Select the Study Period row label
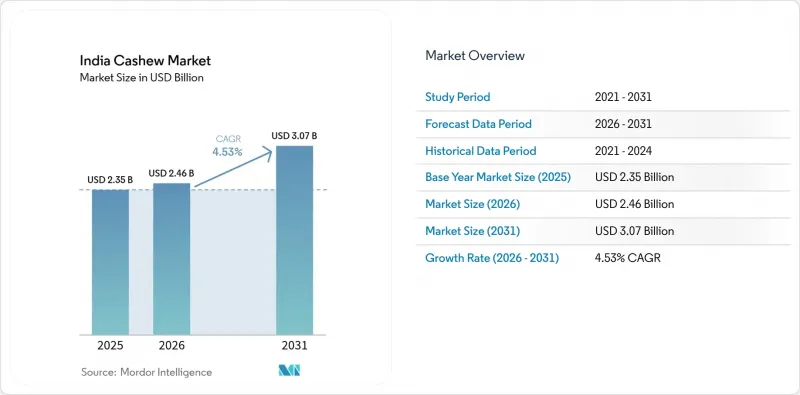The width and height of the screenshot is (800, 395). point(458,97)
